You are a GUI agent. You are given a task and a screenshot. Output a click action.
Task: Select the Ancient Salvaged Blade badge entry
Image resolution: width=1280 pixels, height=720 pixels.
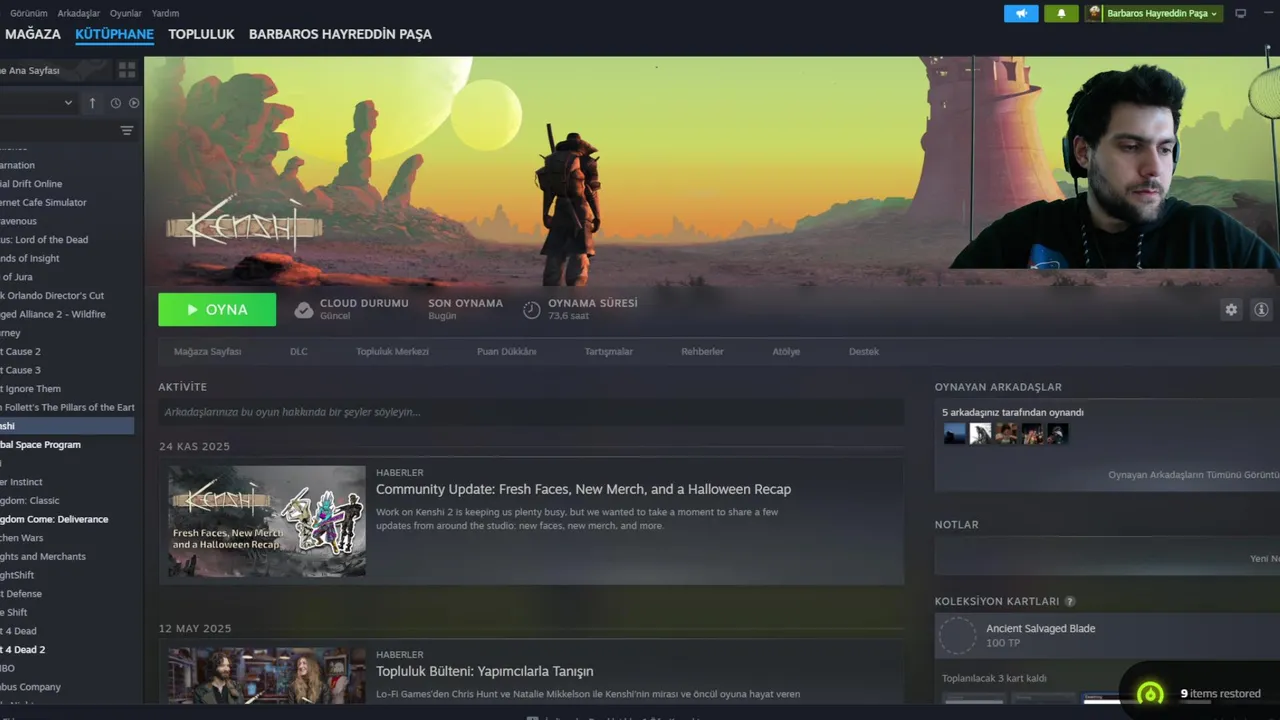(x=1107, y=635)
